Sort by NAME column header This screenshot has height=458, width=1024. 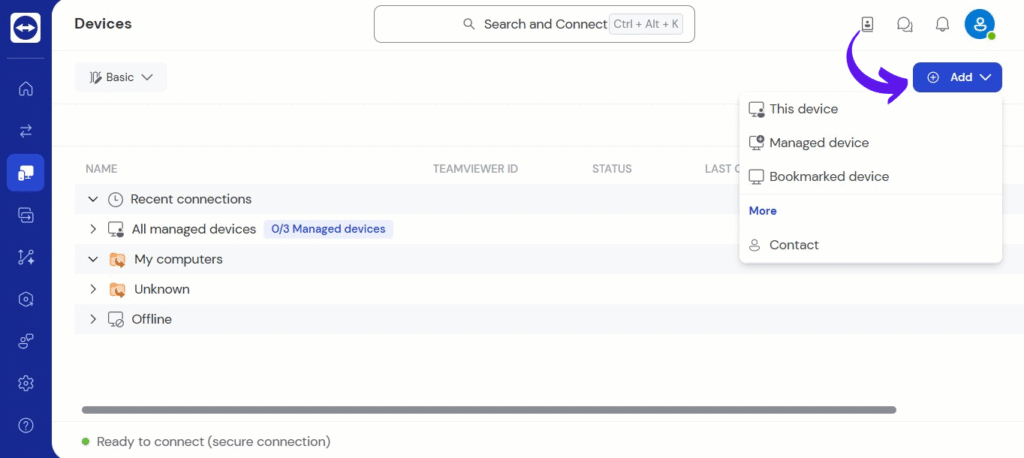point(101,169)
